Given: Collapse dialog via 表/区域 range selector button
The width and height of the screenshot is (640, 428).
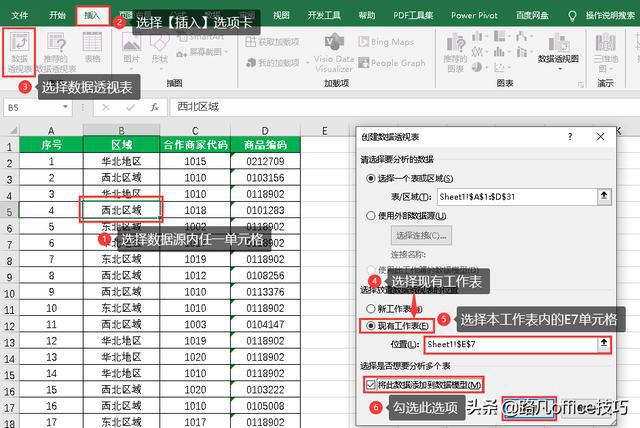Looking at the screenshot, I should 604,196.
